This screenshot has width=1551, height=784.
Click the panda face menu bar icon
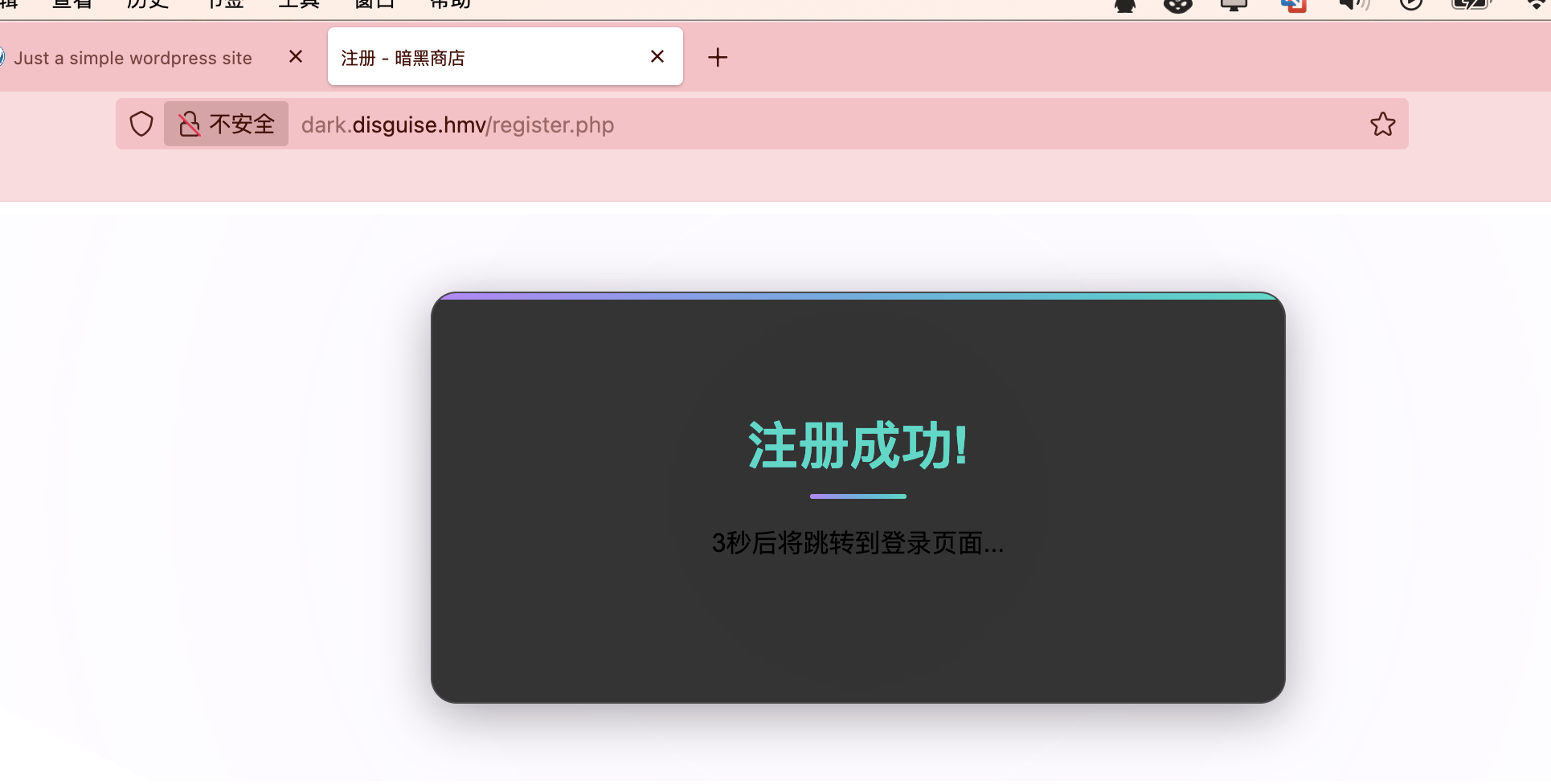1178,5
